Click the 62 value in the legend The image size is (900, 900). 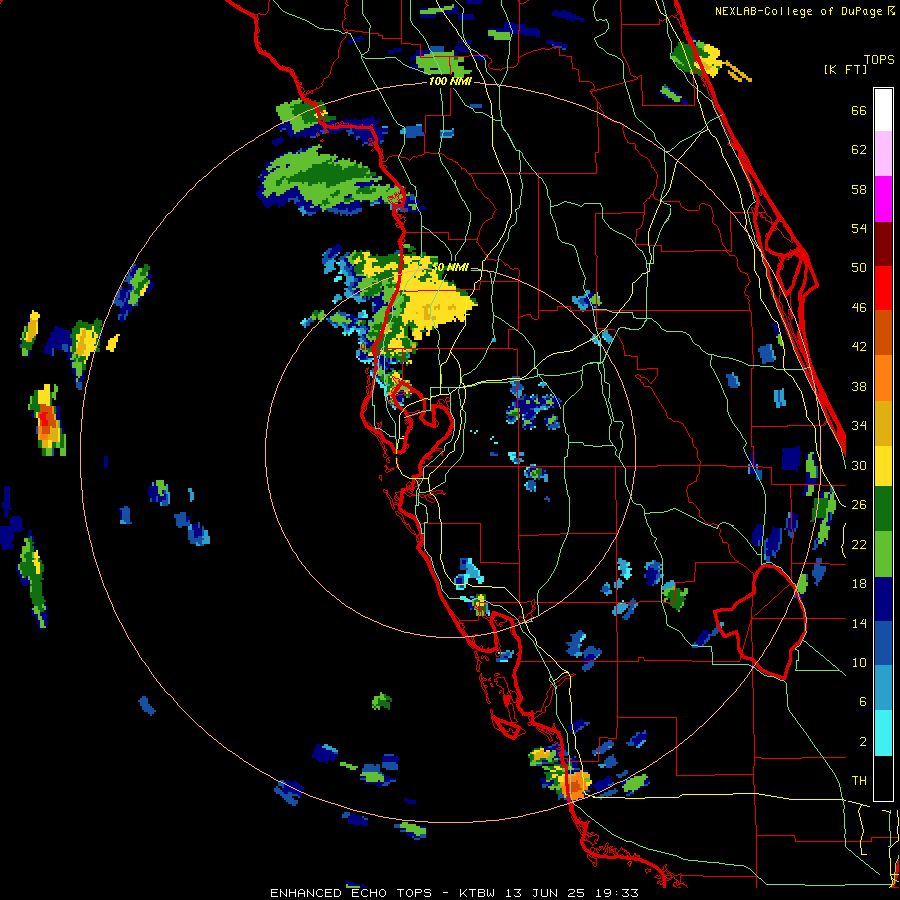point(859,150)
